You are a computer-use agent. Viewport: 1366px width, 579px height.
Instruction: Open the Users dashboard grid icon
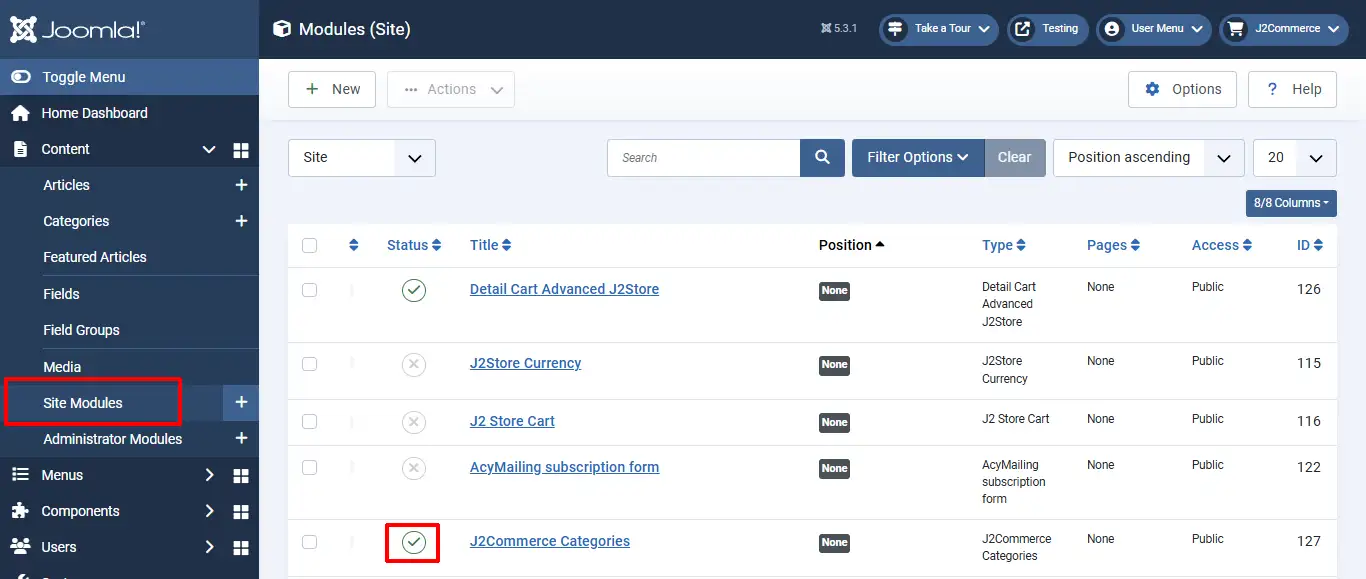pyautogui.click(x=241, y=547)
